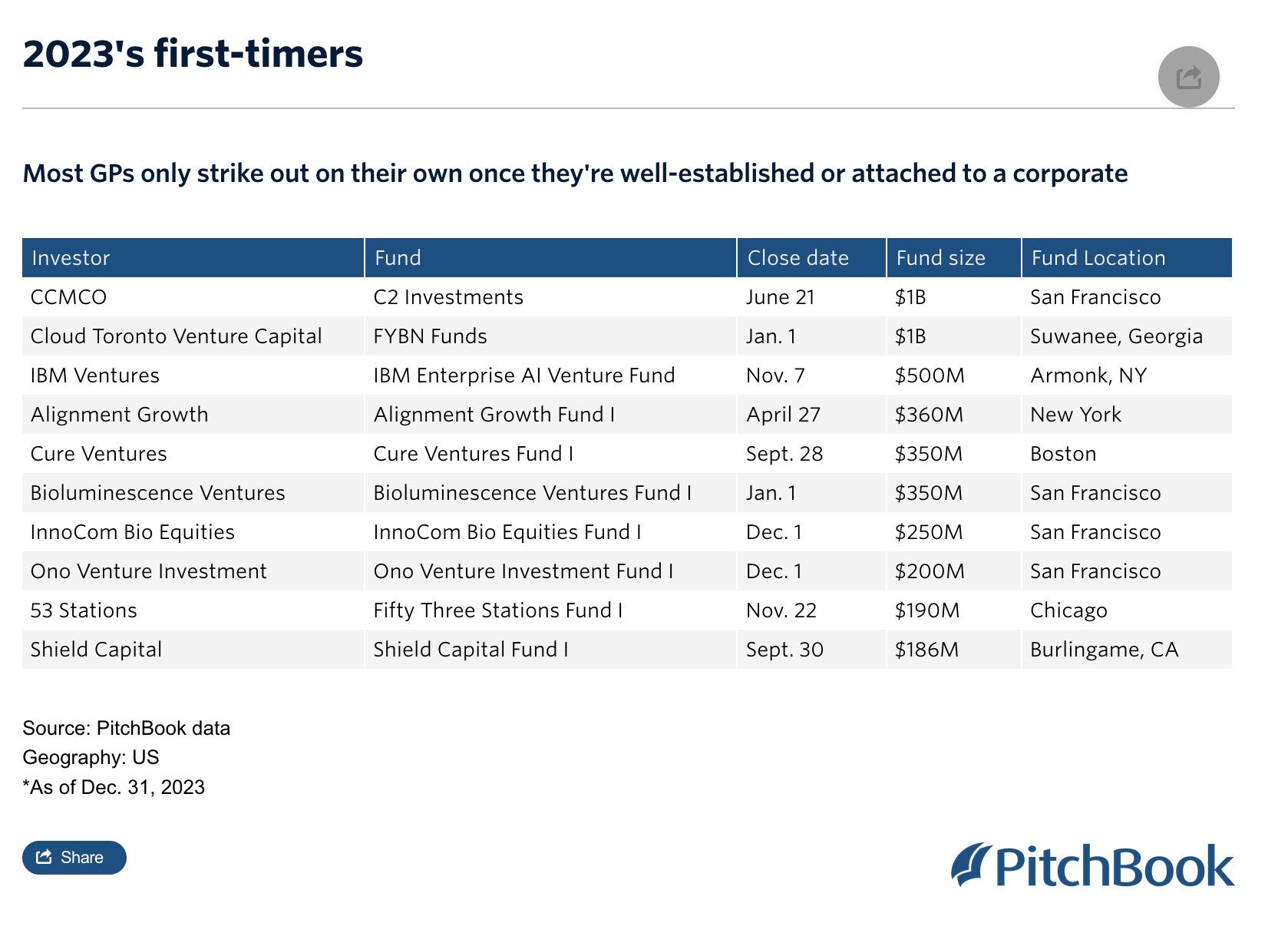Select the Fund Location column header

(x=1098, y=258)
